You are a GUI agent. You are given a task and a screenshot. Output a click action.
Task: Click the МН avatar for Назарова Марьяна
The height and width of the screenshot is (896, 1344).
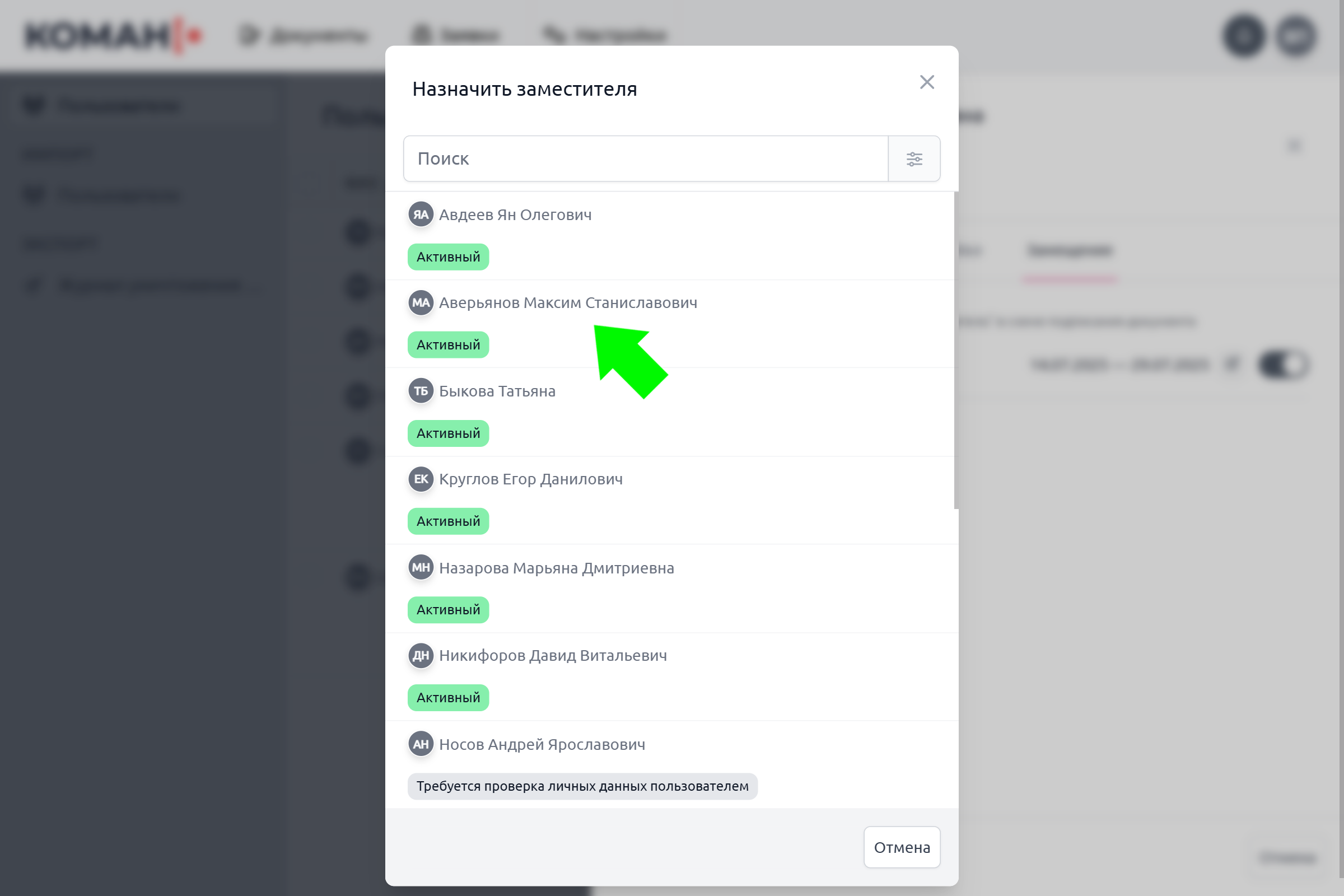pyautogui.click(x=421, y=567)
